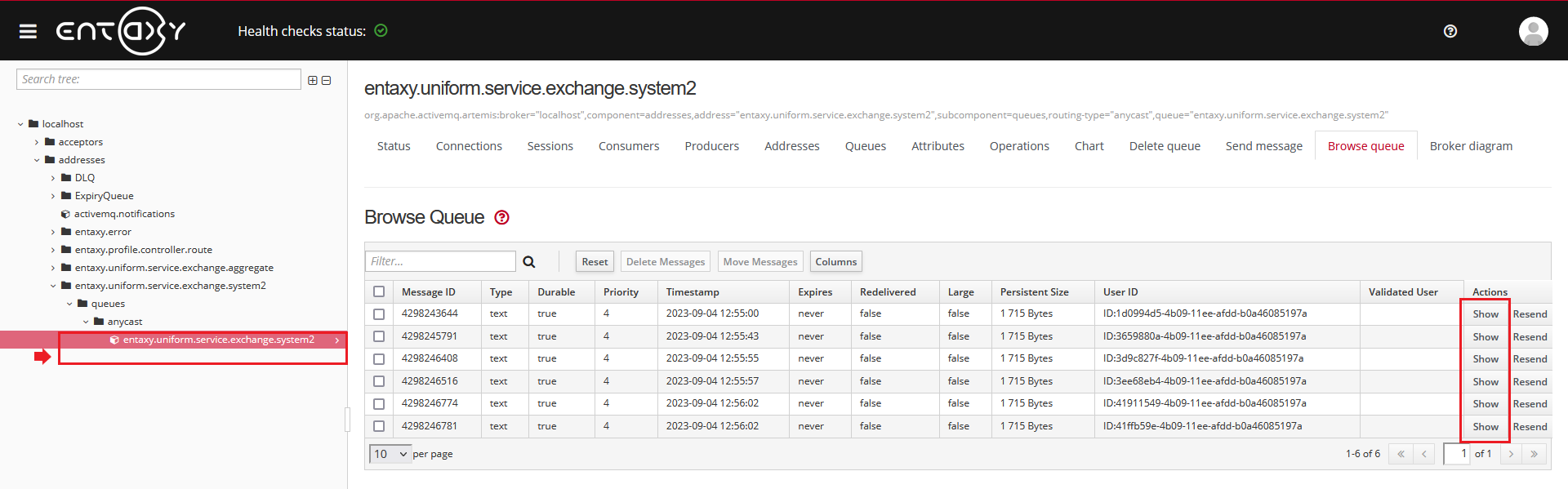This screenshot has height=489, width=1568.
Task: Click the Reset button
Action: coord(595,262)
